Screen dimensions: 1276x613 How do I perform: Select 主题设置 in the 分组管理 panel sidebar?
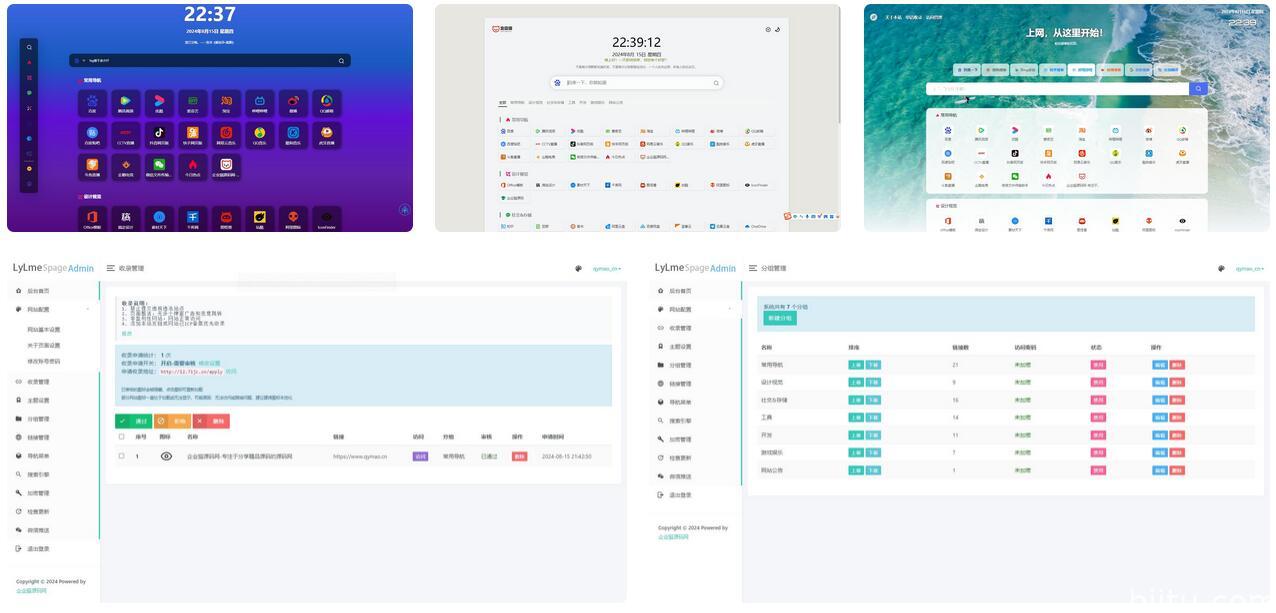(679, 346)
